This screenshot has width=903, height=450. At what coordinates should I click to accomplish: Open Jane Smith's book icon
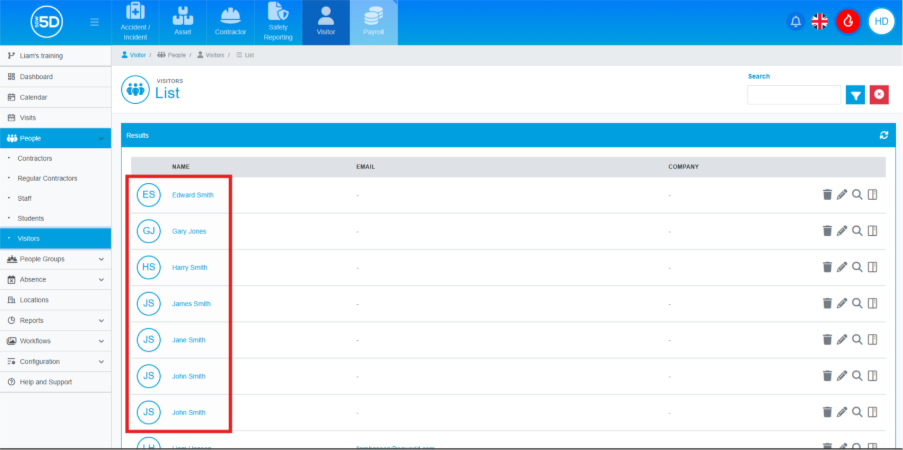(x=872, y=339)
